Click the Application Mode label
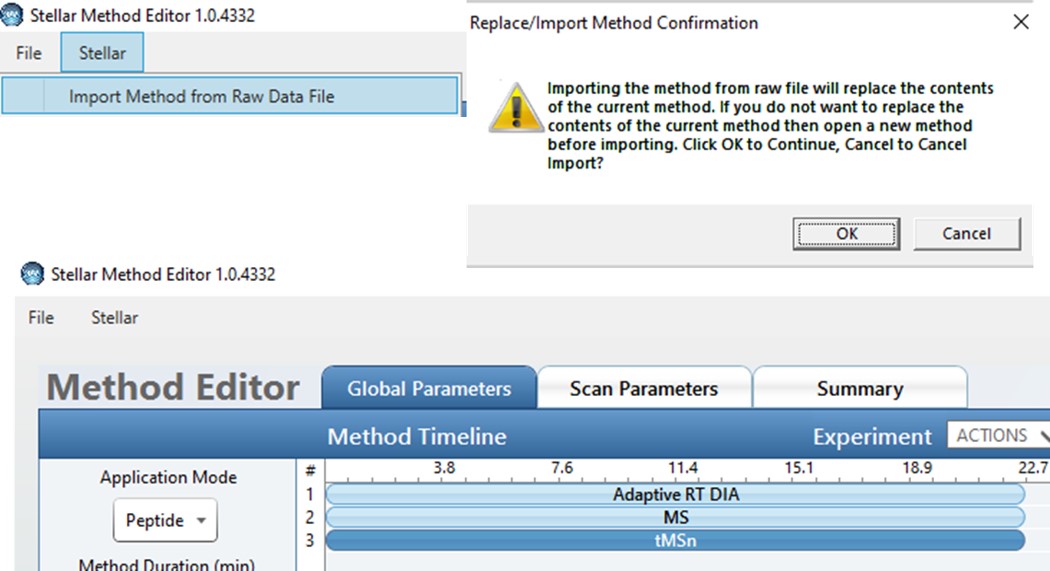The height and width of the screenshot is (571, 1050). (168, 477)
